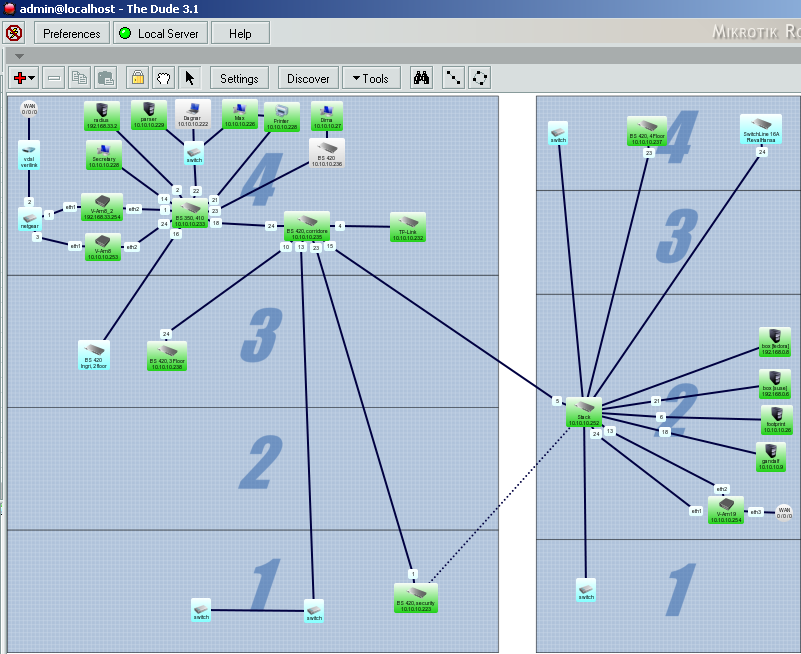The image size is (801, 654).
Task: Select the arrow pointer Select tool
Action: 190,78
